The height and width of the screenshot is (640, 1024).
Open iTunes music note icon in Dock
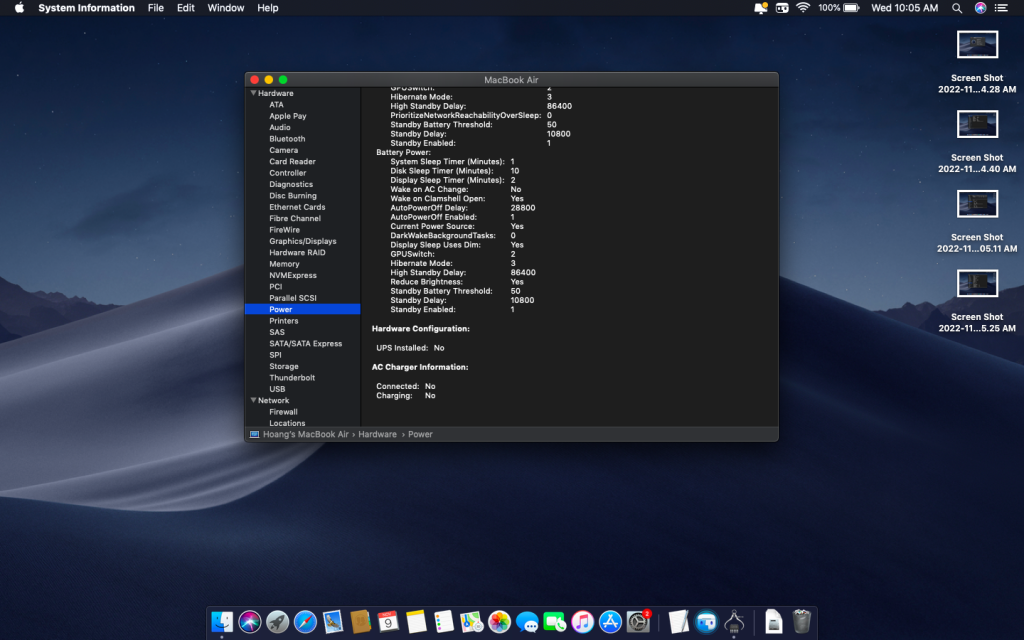[583, 621]
